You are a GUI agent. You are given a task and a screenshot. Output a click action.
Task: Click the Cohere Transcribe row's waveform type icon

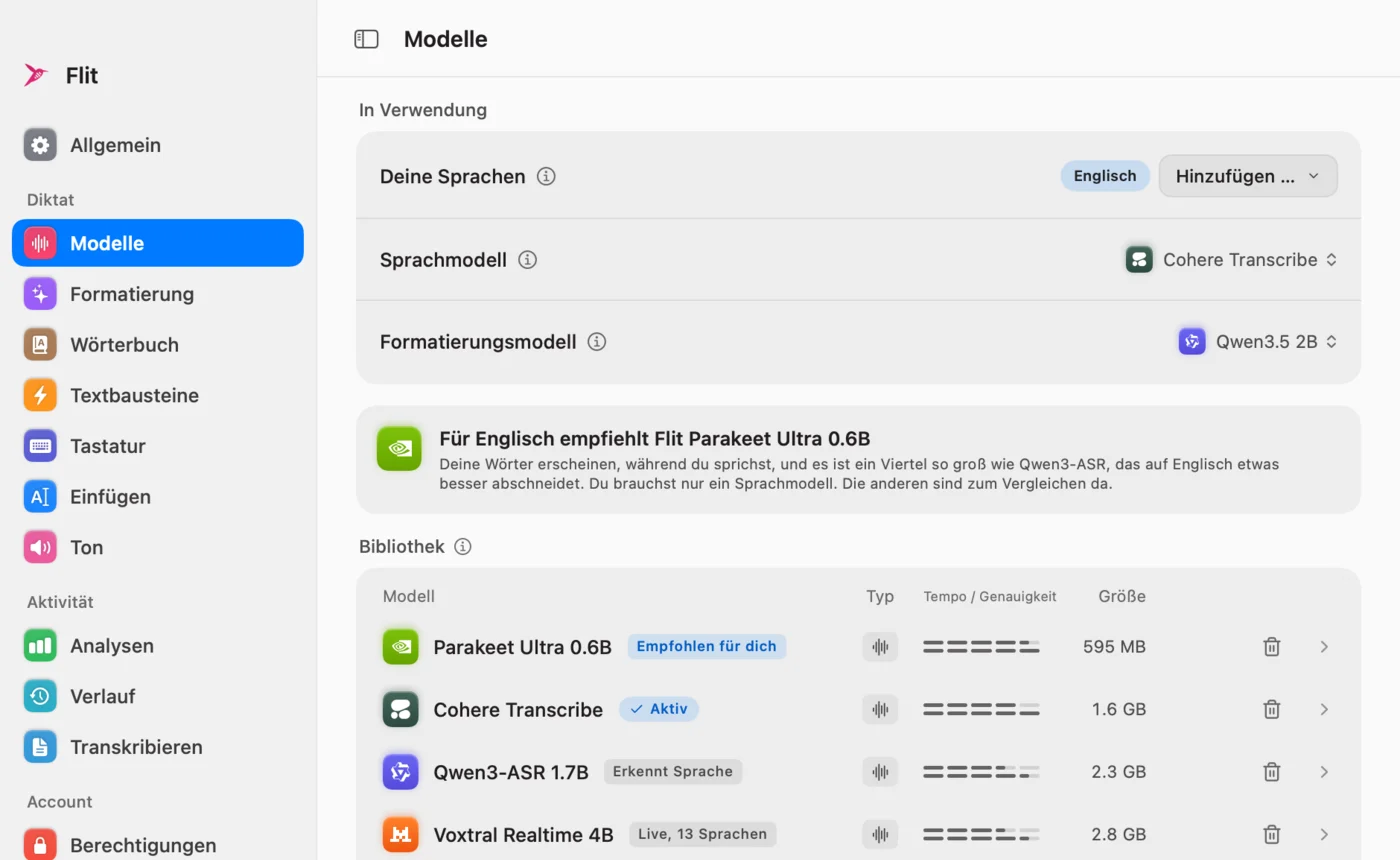[x=880, y=710]
